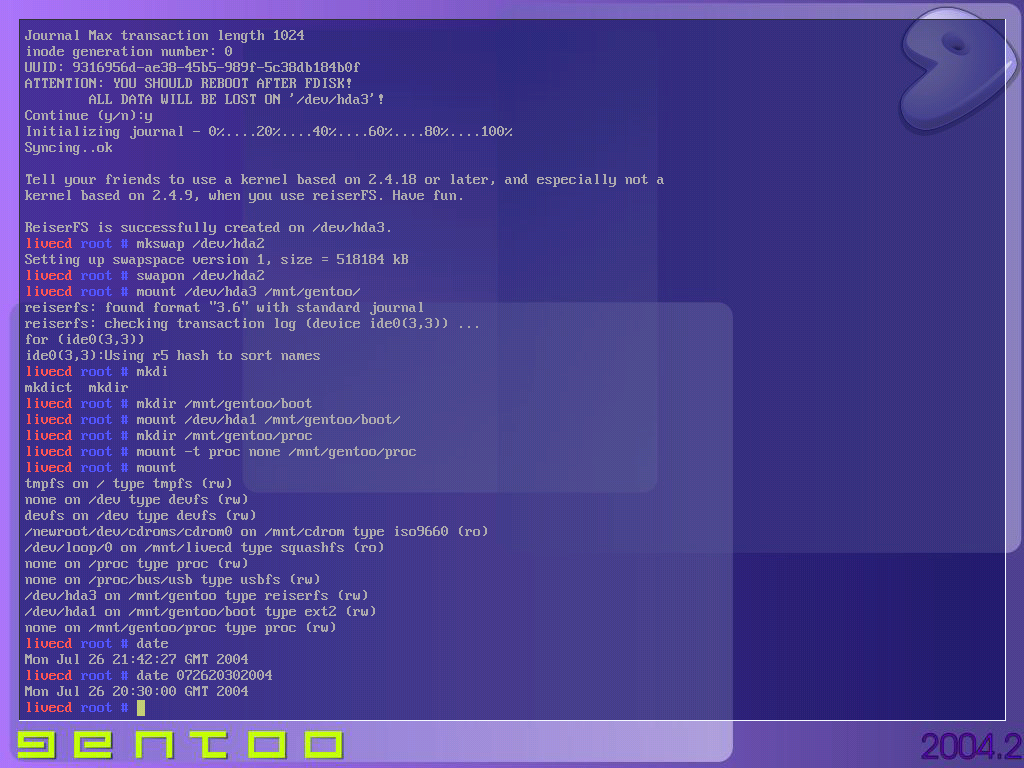Image resolution: width=1024 pixels, height=768 pixels.
Task: Click the 'mkdict' completion suggestion
Action: coord(48,388)
